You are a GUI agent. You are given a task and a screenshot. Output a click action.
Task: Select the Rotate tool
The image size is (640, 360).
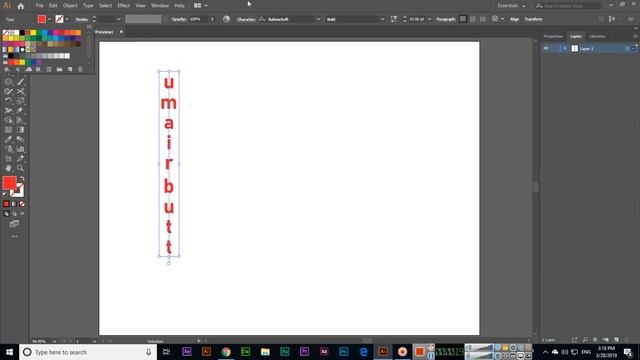[x=8, y=101]
